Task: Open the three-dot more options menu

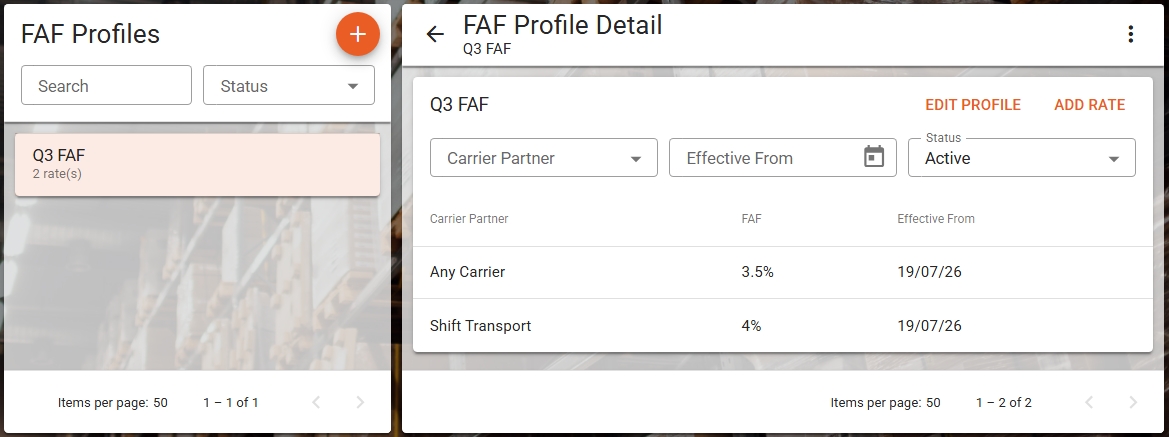Action: [1130, 34]
